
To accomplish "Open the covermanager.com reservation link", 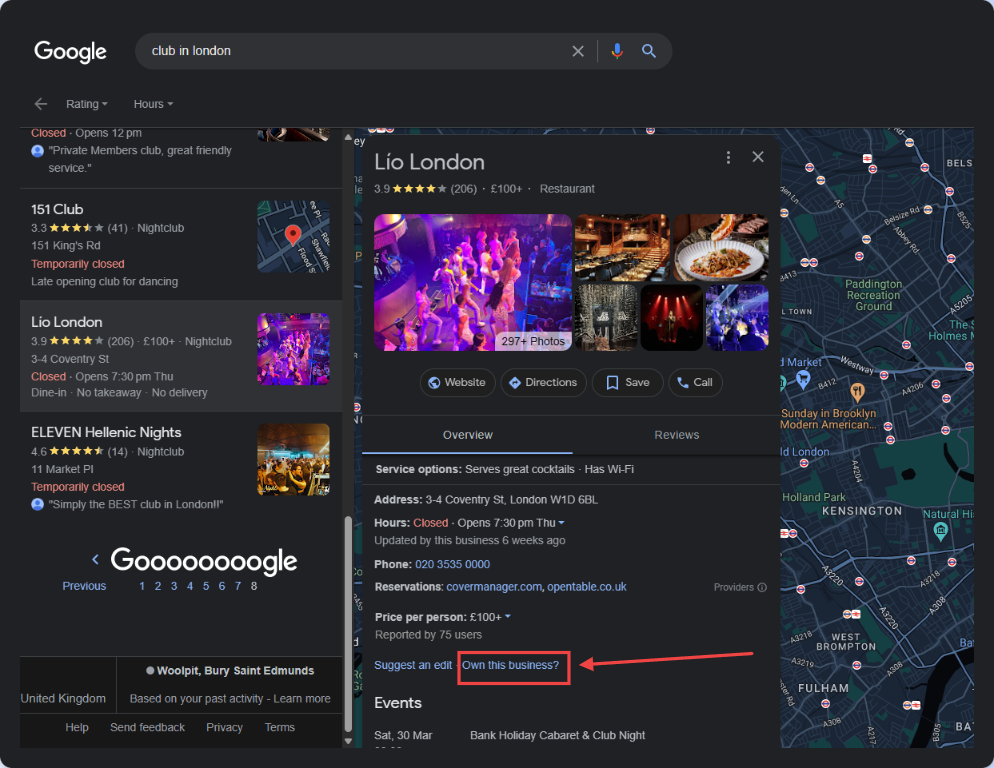I will point(494,587).
